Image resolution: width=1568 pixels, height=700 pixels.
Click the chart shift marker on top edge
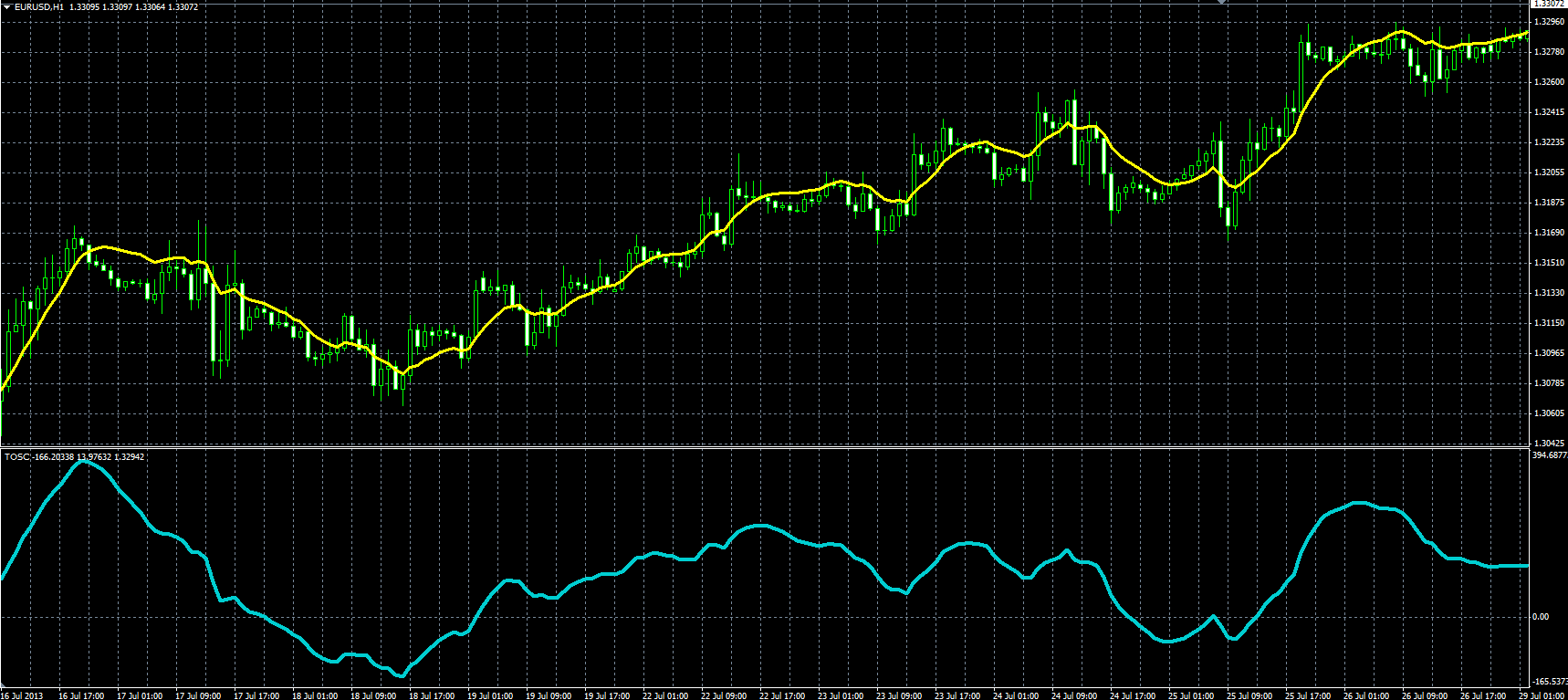(x=1222, y=3)
